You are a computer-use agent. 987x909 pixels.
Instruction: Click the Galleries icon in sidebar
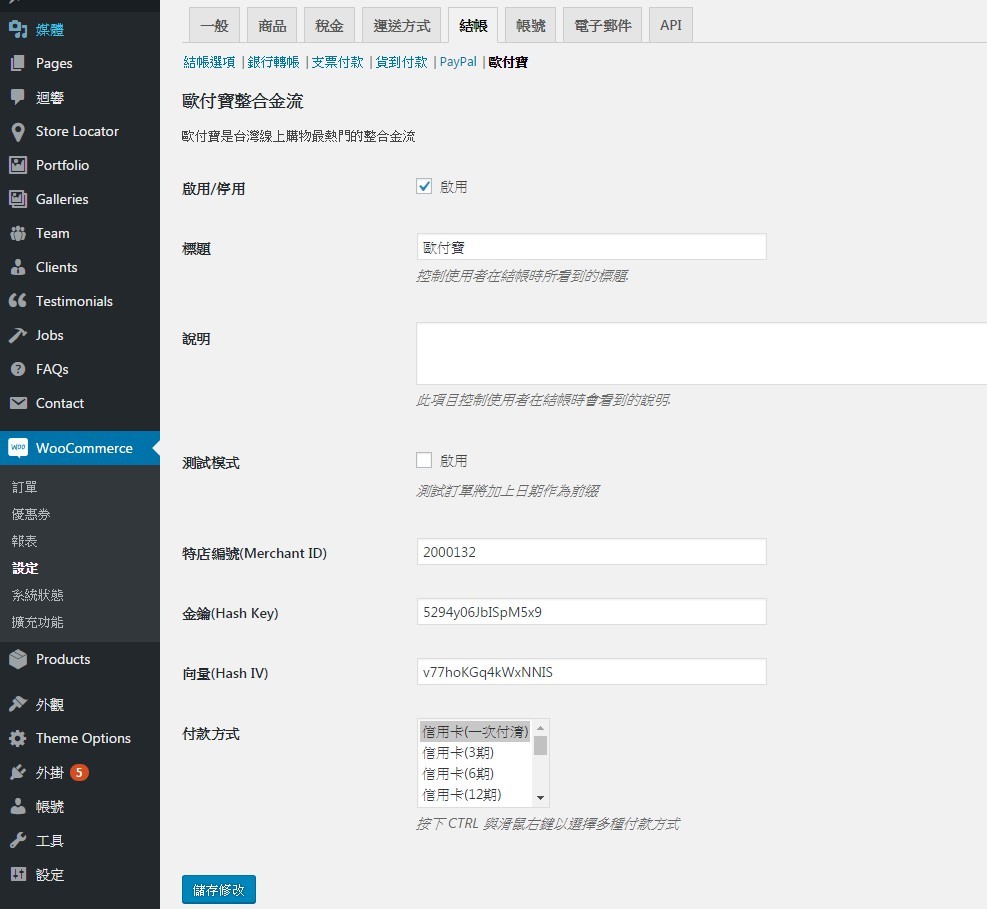[x=18, y=199]
